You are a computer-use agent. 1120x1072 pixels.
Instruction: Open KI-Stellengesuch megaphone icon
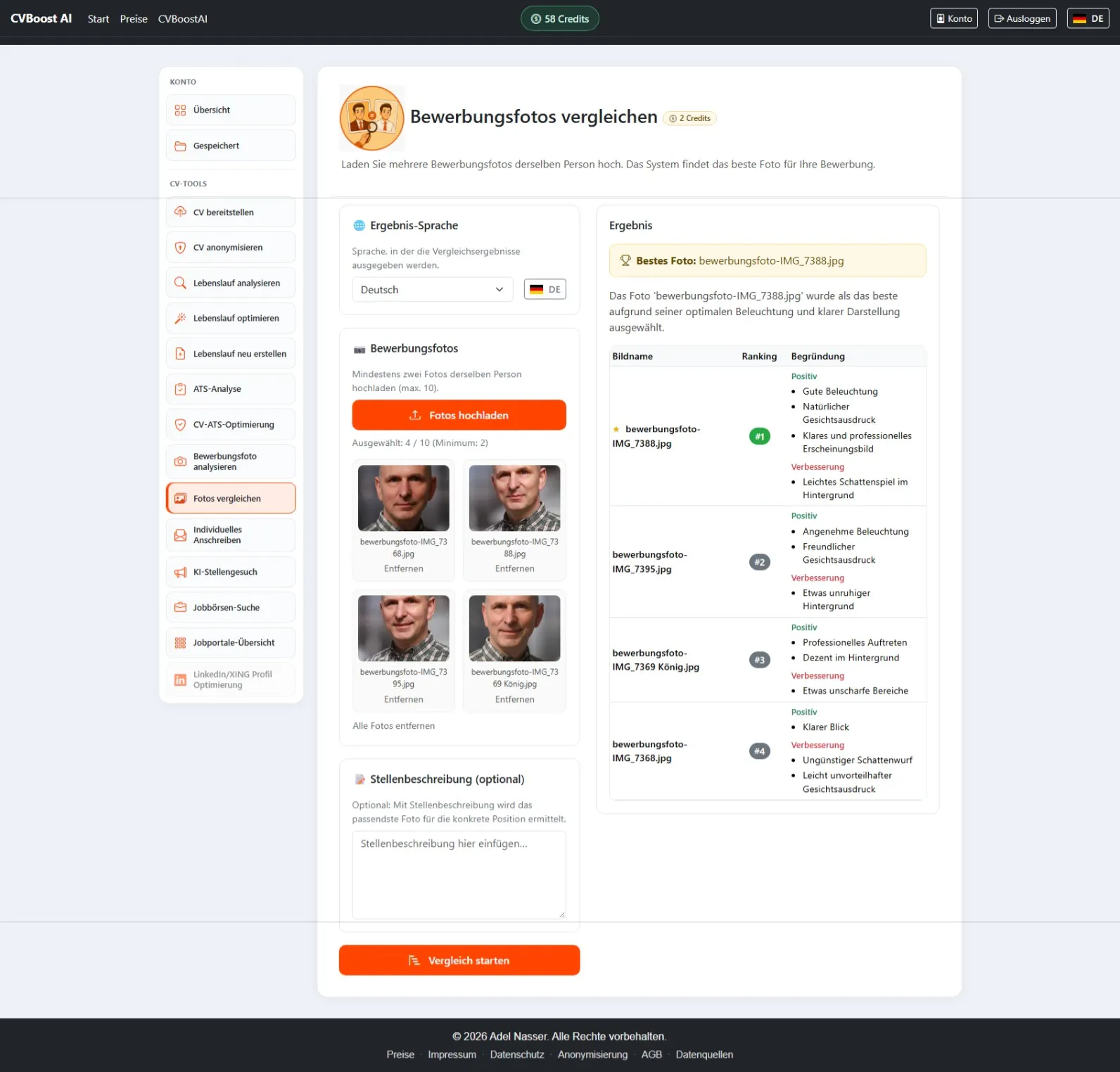tap(180, 573)
